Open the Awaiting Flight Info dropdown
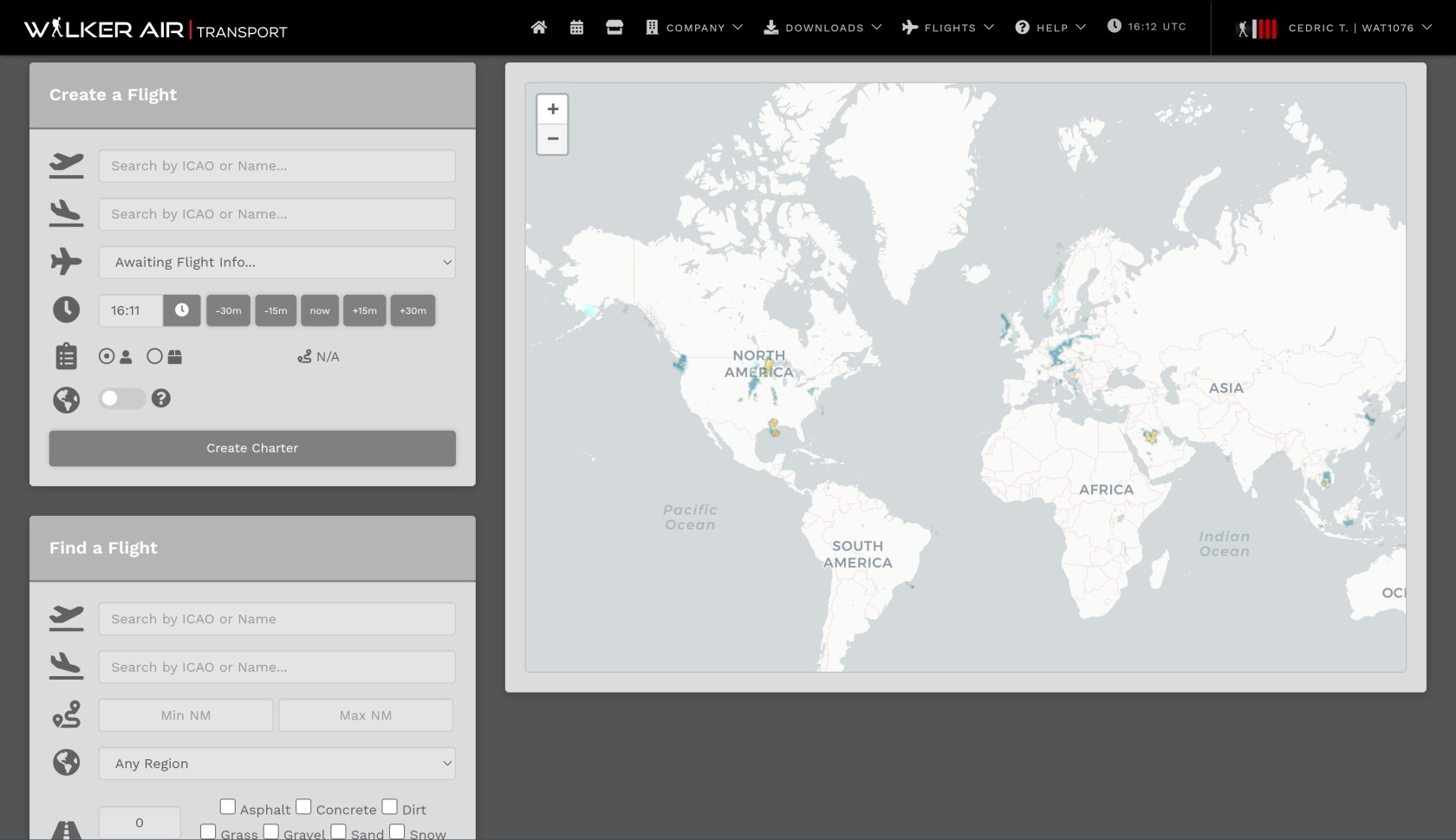1456x840 pixels. point(277,262)
